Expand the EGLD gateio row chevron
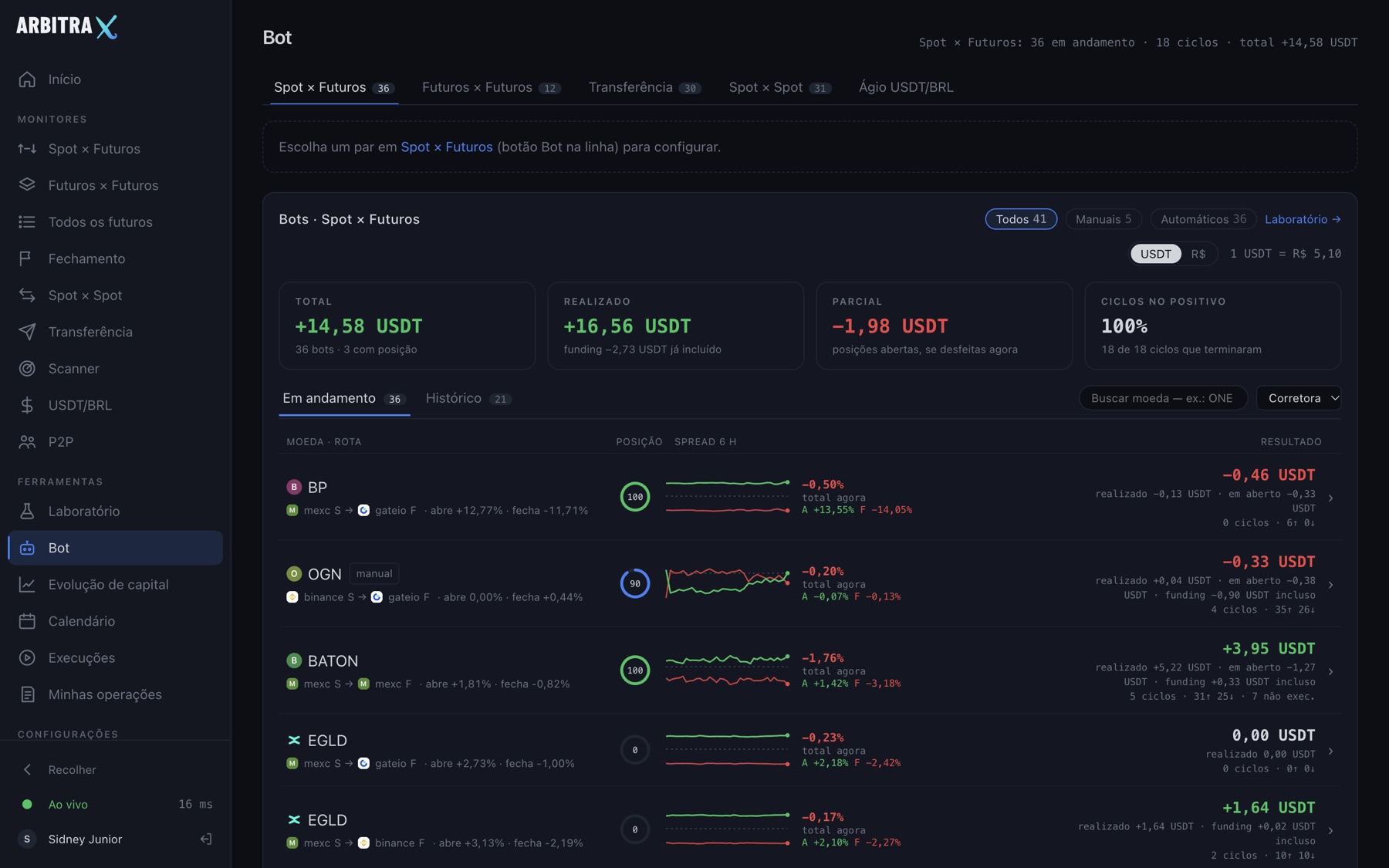Viewport: 1389px width, 868px height. [1330, 751]
